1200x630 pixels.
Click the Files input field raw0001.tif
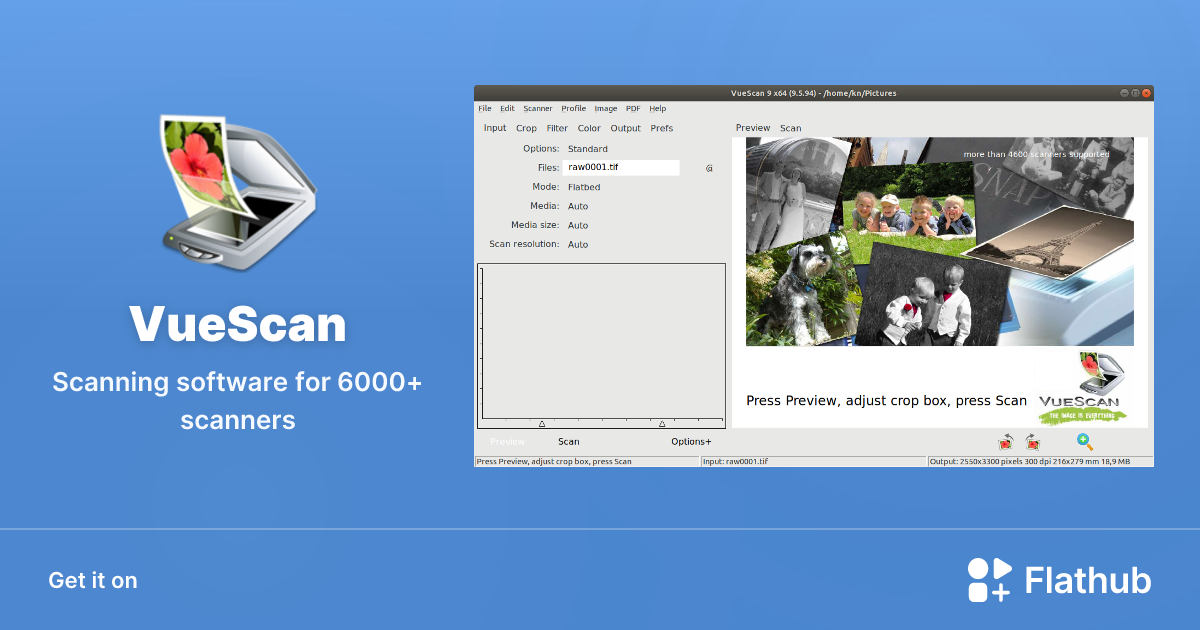pyautogui.click(x=621, y=168)
